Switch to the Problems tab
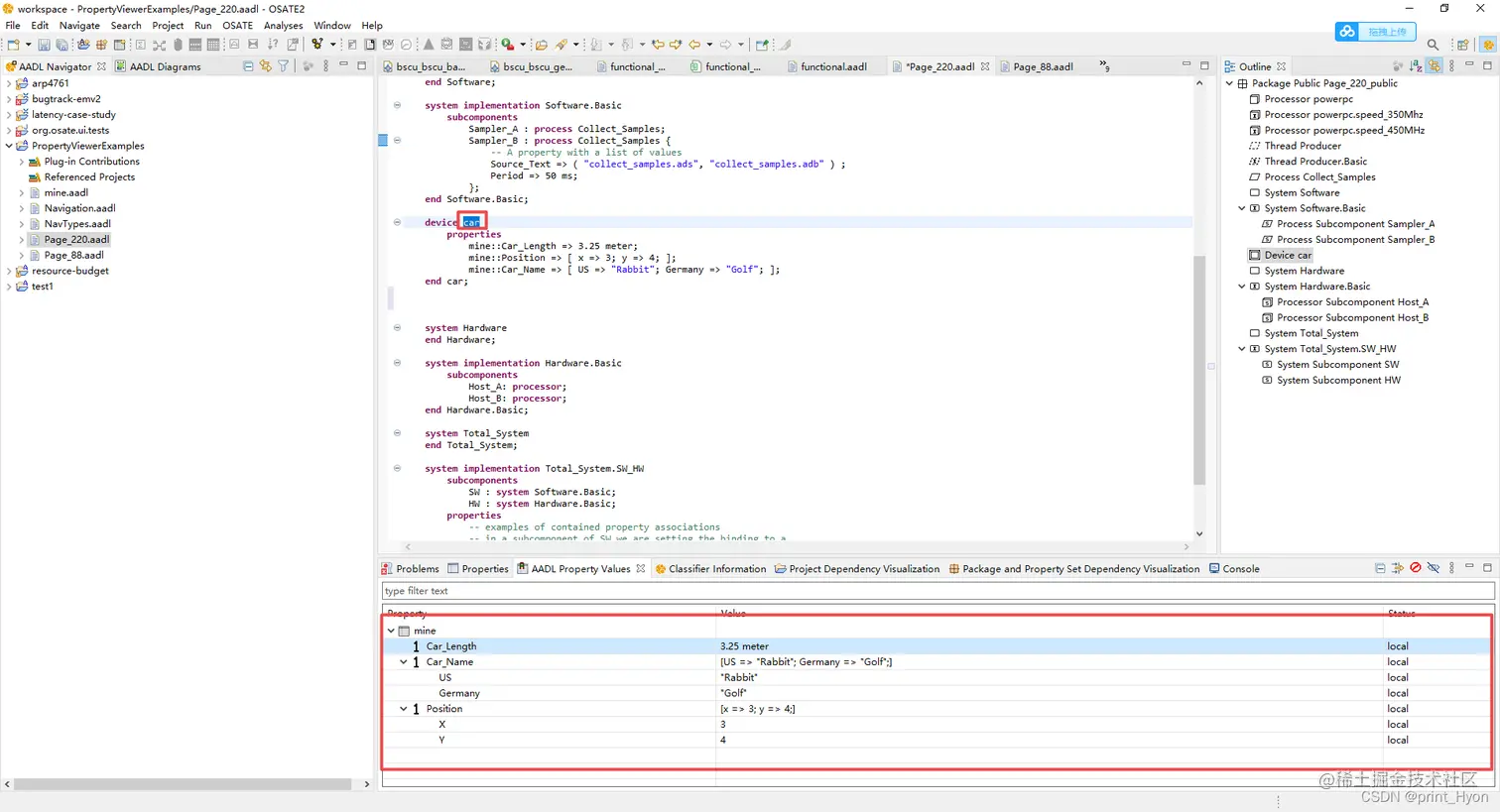 coord(410,569)
